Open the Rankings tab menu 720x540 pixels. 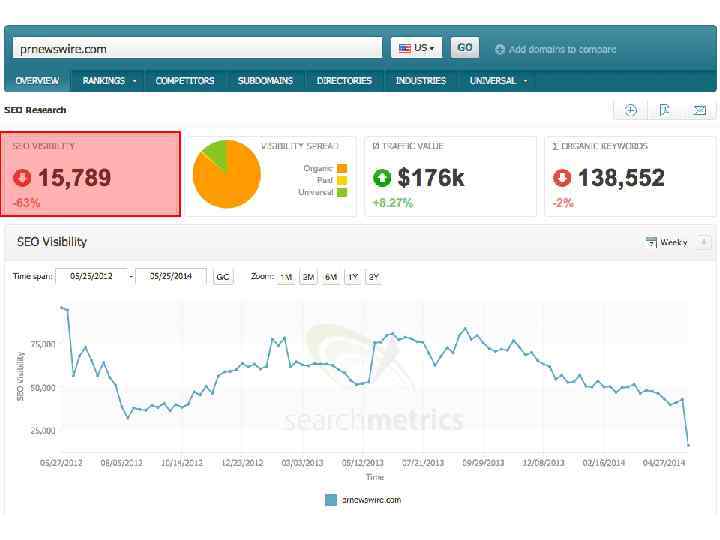tap(109, 81)
